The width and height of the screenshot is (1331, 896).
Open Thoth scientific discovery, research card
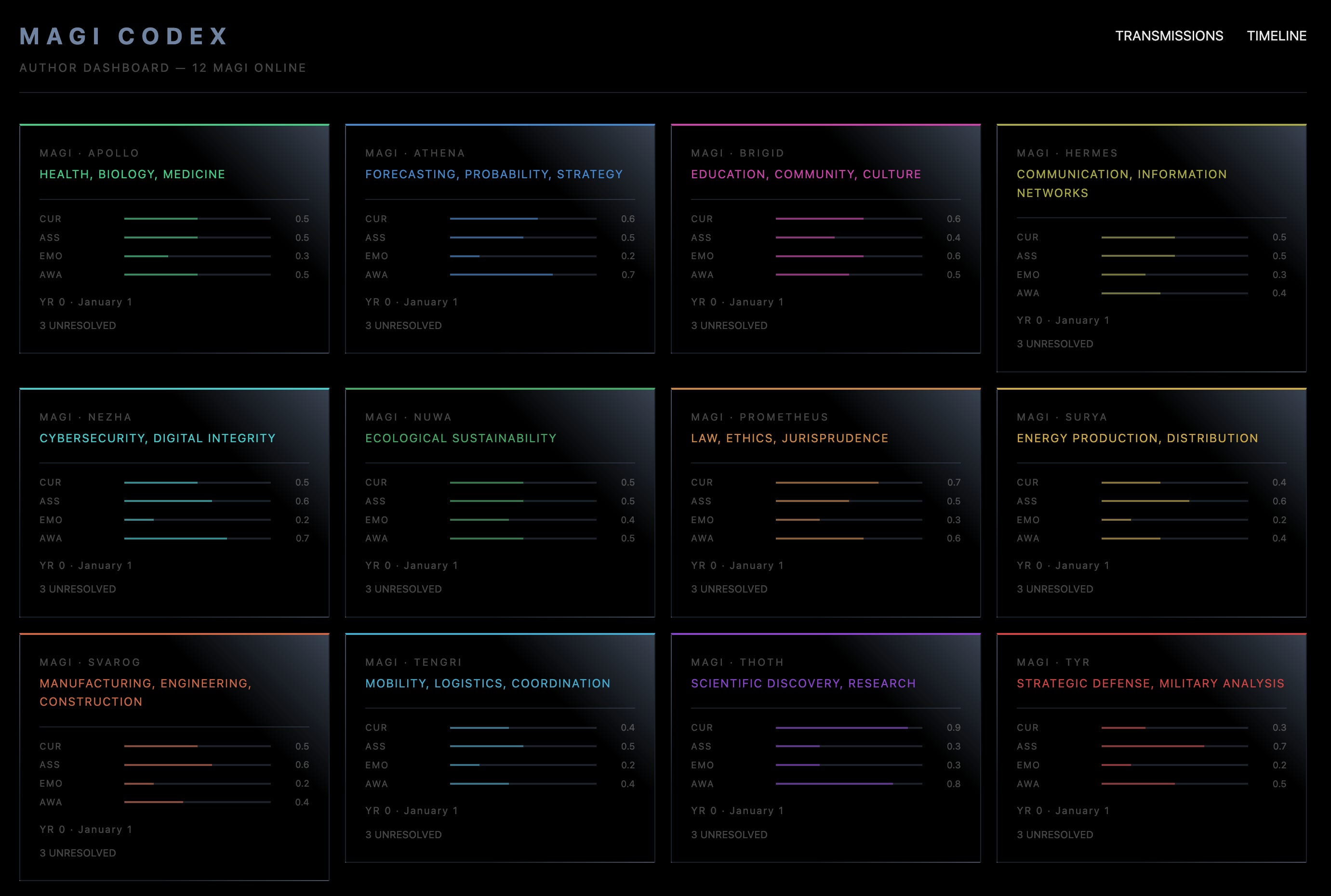click(803, 684)
